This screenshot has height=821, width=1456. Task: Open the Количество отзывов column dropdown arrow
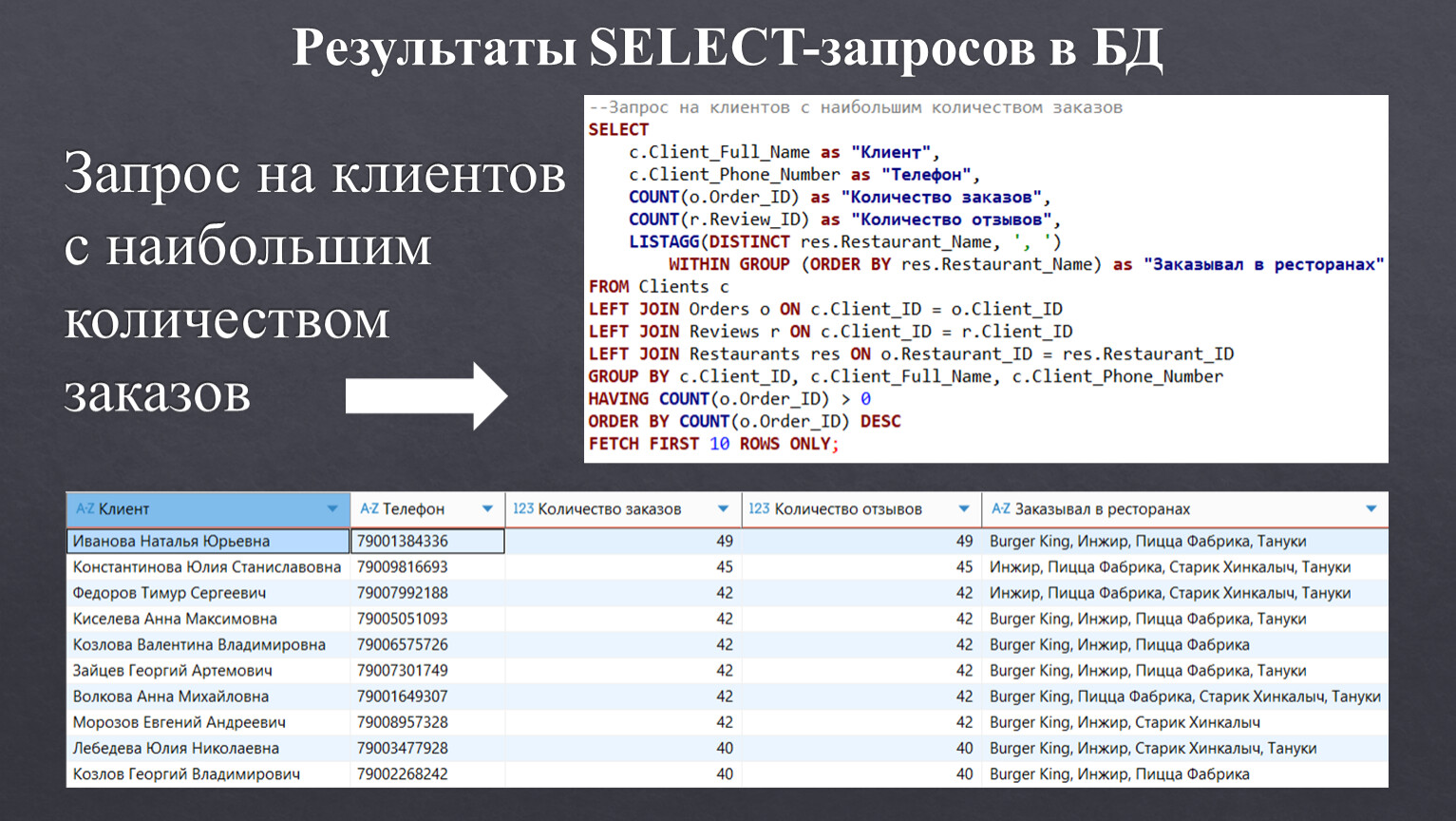964,509
